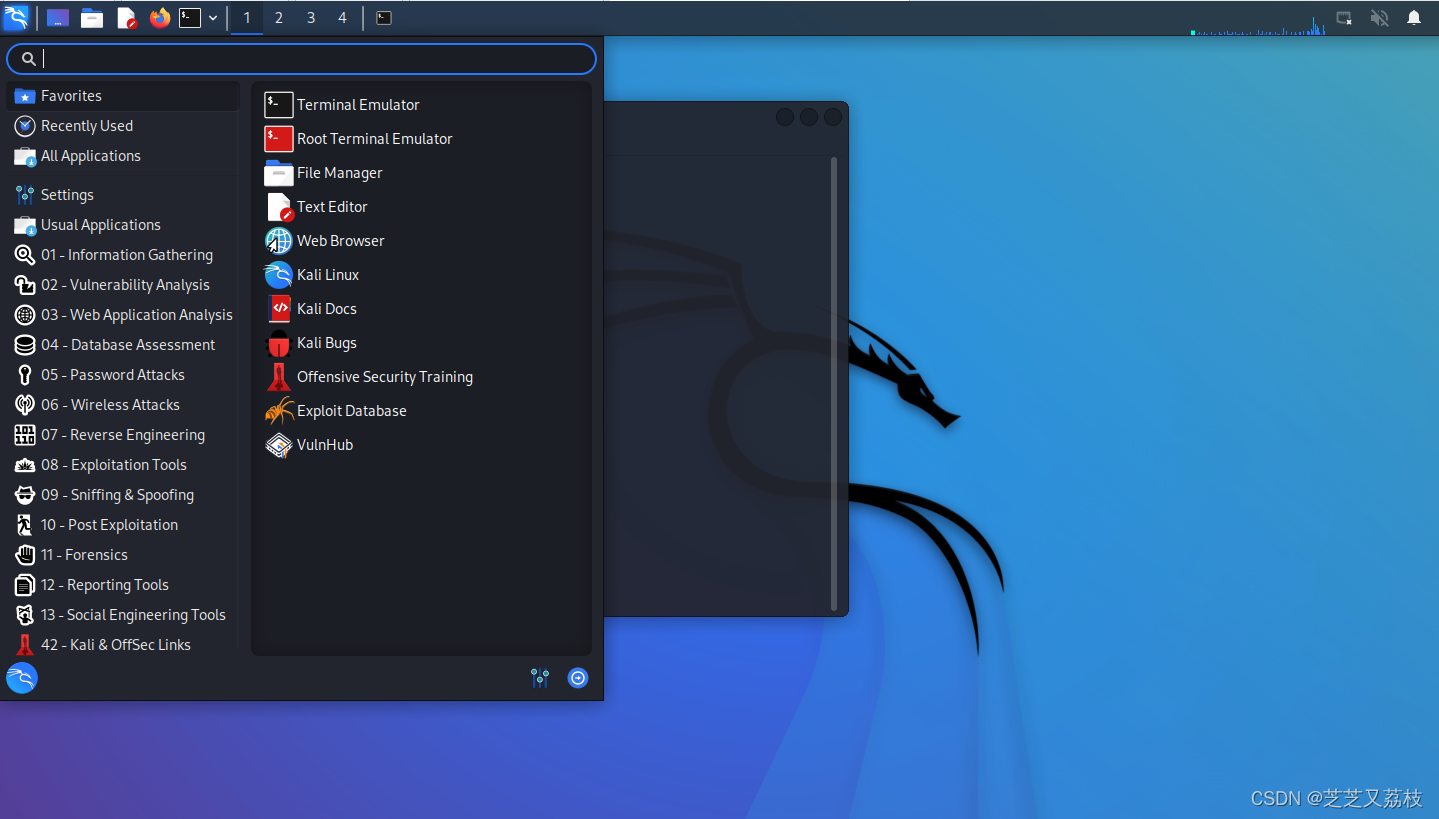Open Kali Docs favorites entry
The height and width of the screenshot is (819, 1439).
[x=421, y=309]
